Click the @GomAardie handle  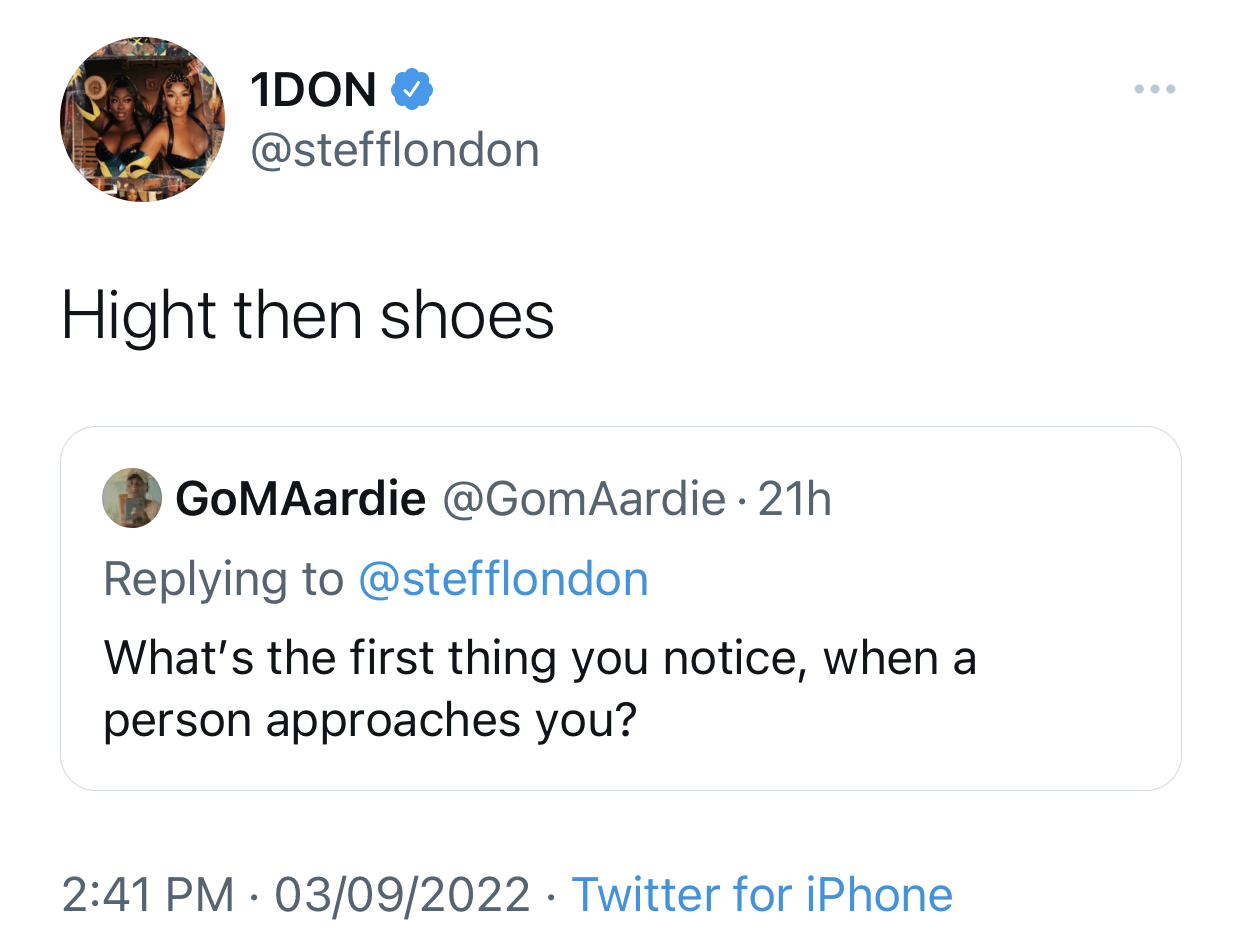[583, 499]
